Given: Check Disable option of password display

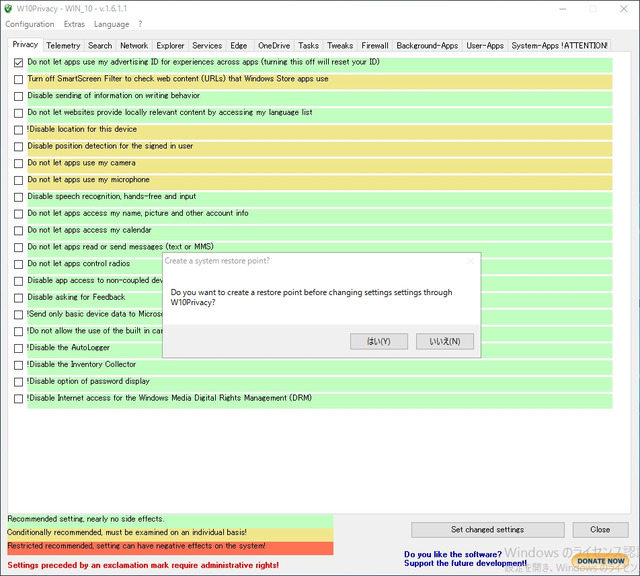Looking at the screenshot, I should (18, 382).
